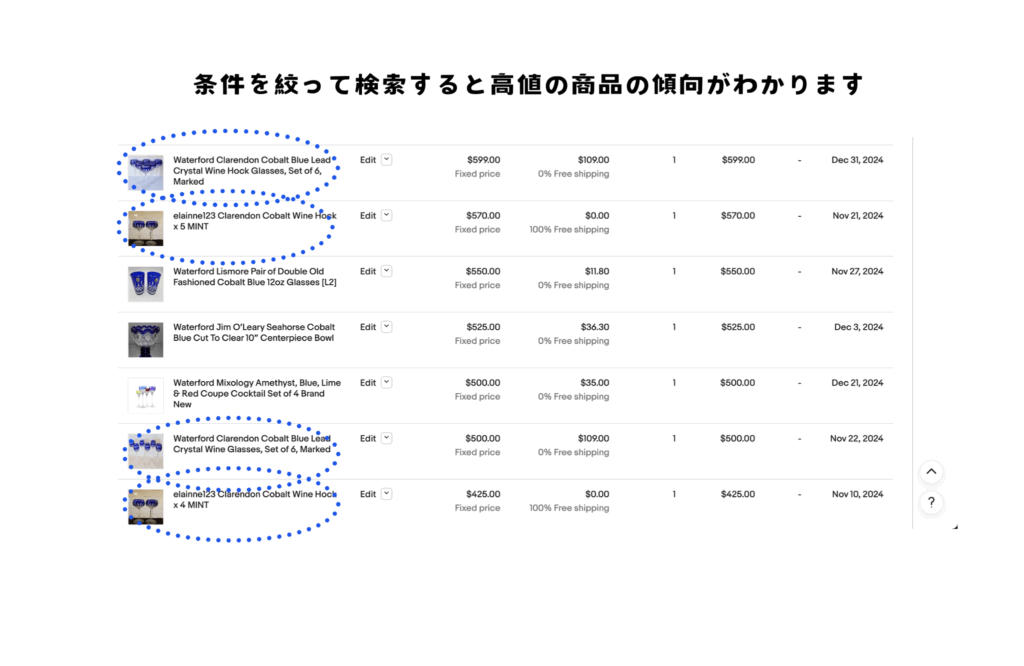
Task: Open thumbnail of Seahorse Cobalt Centerpiece Bowl
Action: [146, 340]
